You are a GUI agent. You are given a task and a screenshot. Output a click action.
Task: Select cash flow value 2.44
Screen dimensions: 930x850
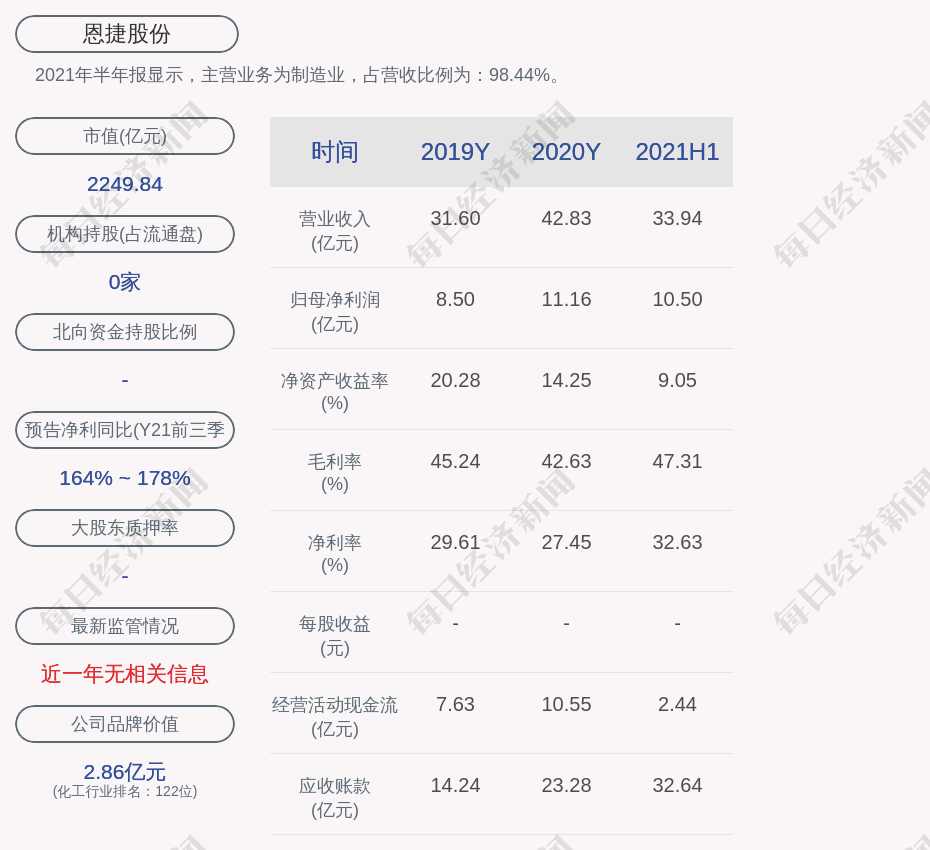pos(677,704)
